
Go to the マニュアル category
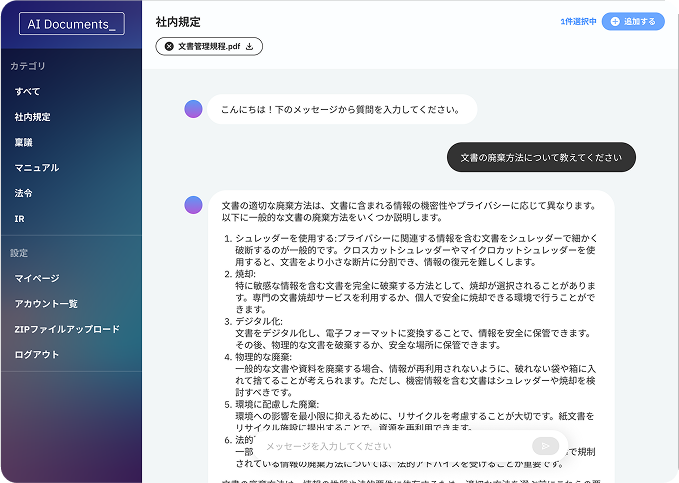tap(37, 168)
